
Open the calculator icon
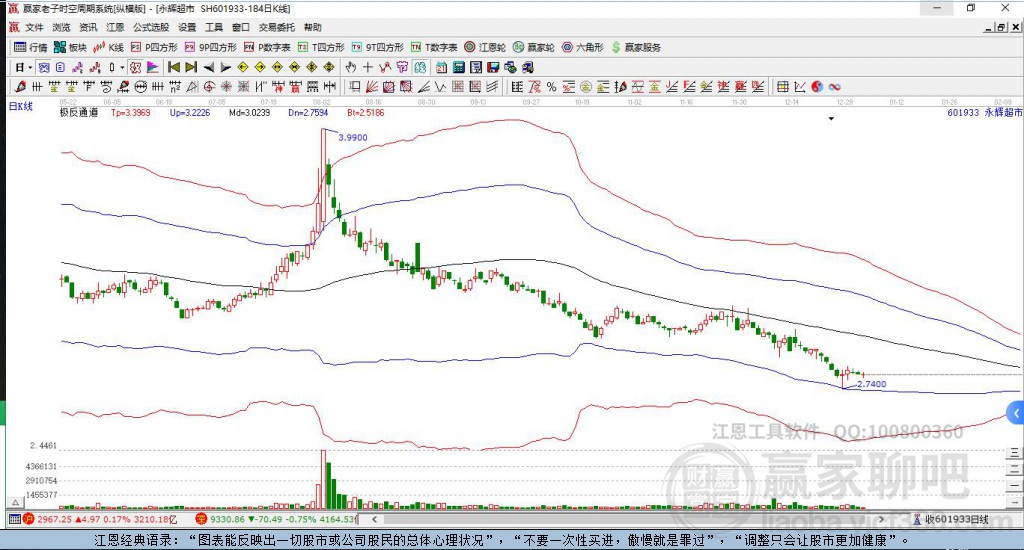(459, 67)
